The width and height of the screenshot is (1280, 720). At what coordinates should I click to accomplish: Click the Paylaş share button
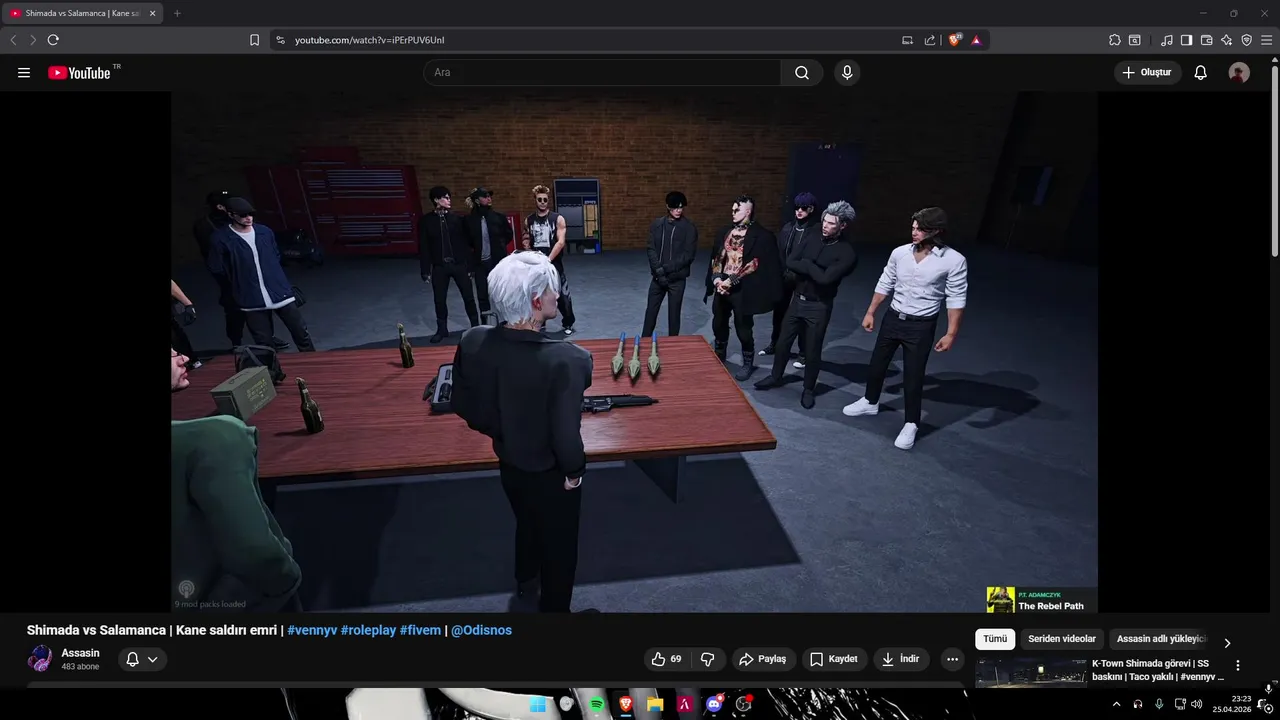[763, 659]
